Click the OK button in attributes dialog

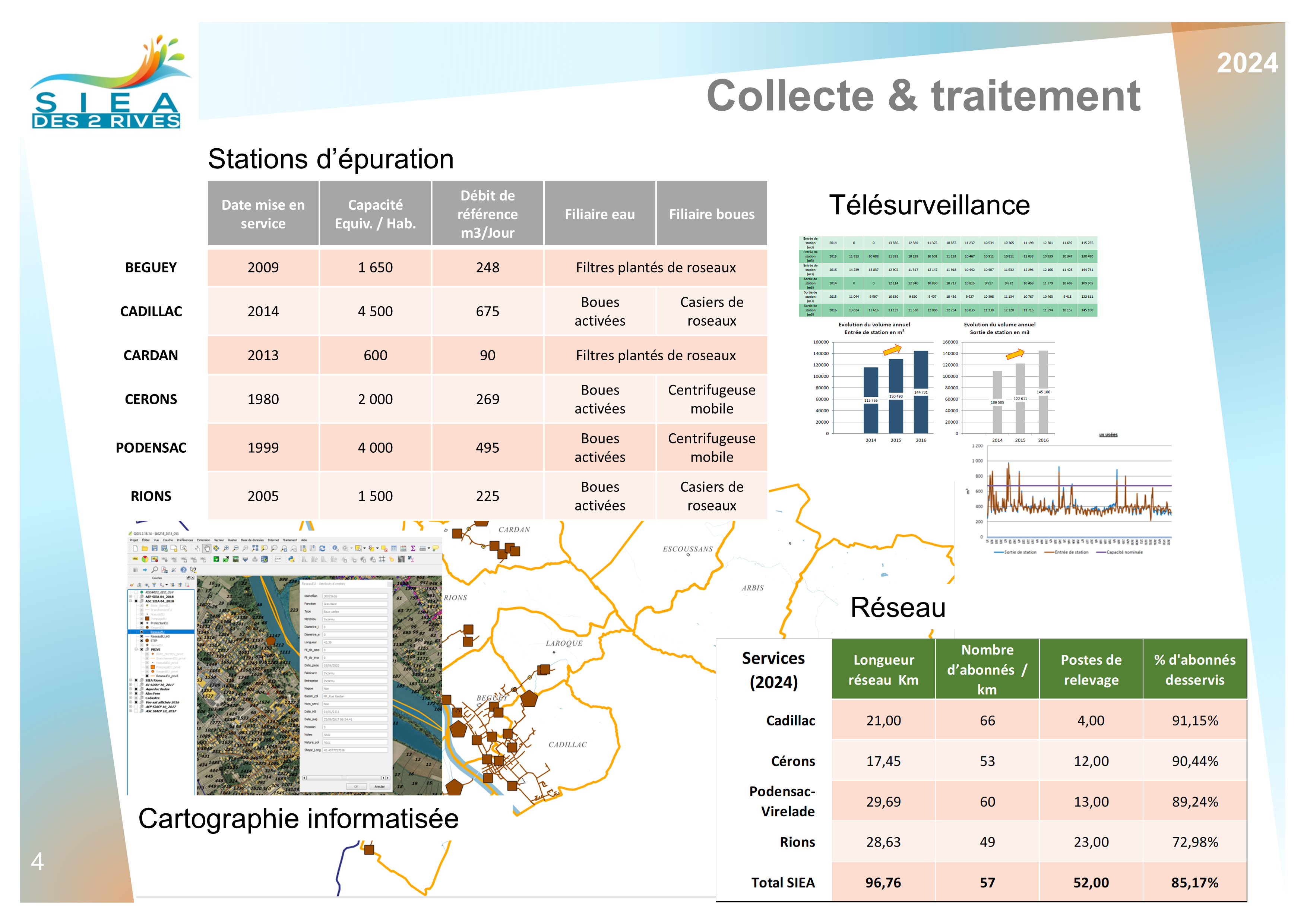pyautogui.click(x=356, y=786)
